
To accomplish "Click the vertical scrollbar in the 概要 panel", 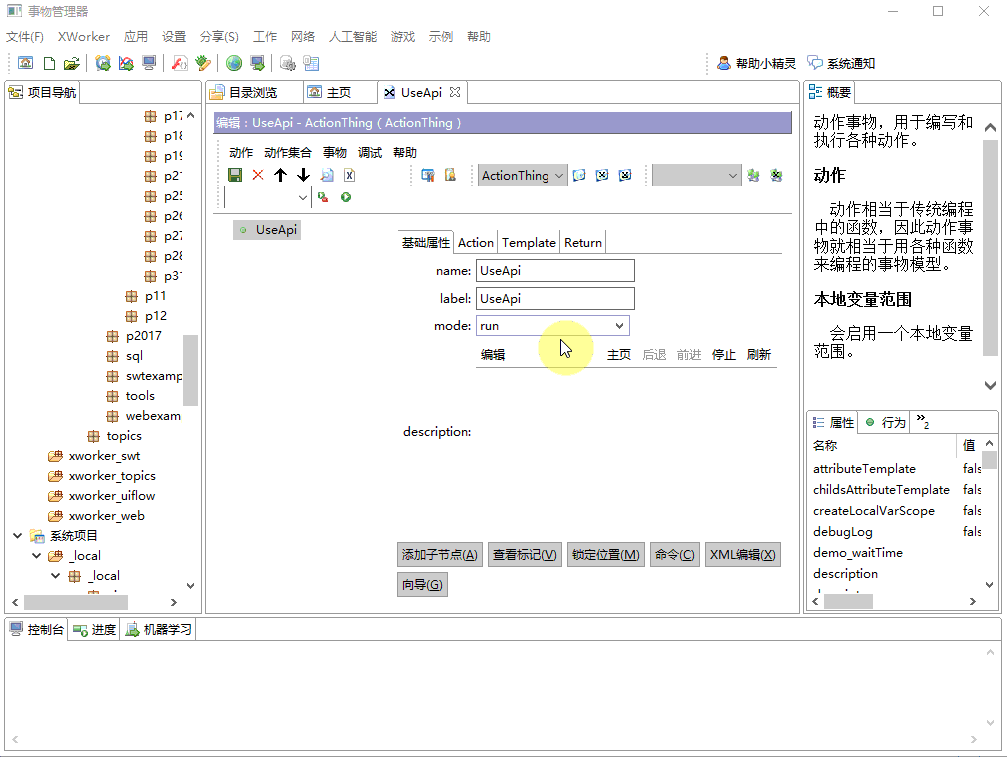I will tap(990, 250).
